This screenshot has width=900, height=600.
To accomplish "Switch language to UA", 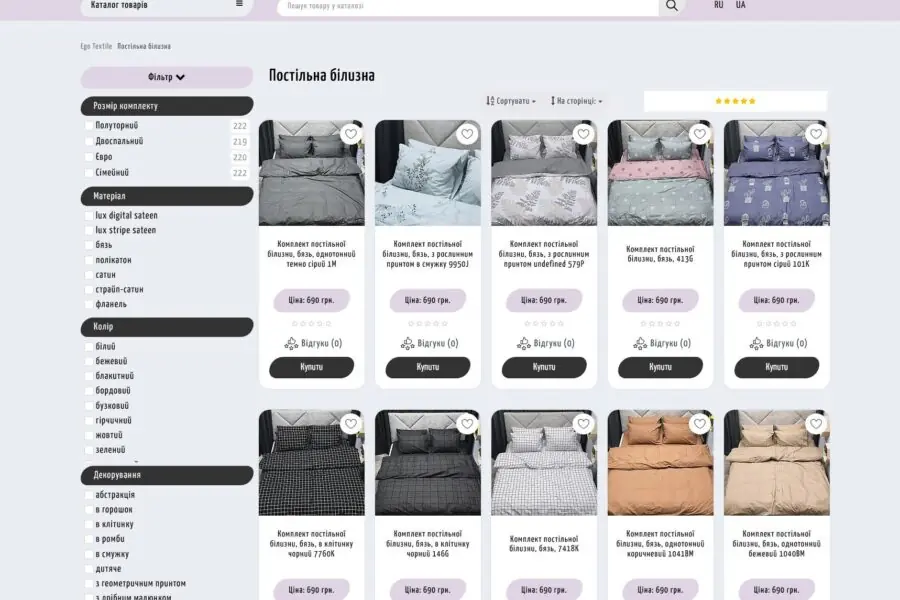I will click(740, 5).
